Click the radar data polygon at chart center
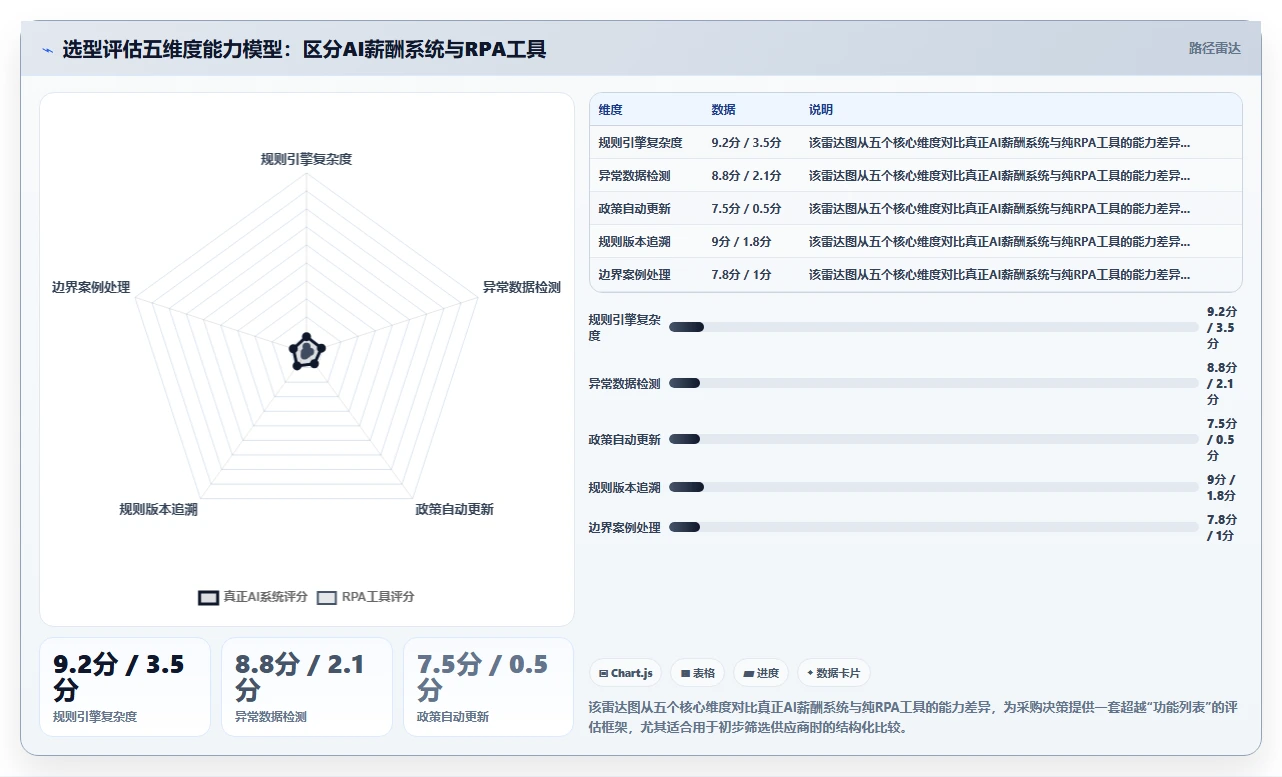Viewport: 1282px width, 777px height. (306, 351)
